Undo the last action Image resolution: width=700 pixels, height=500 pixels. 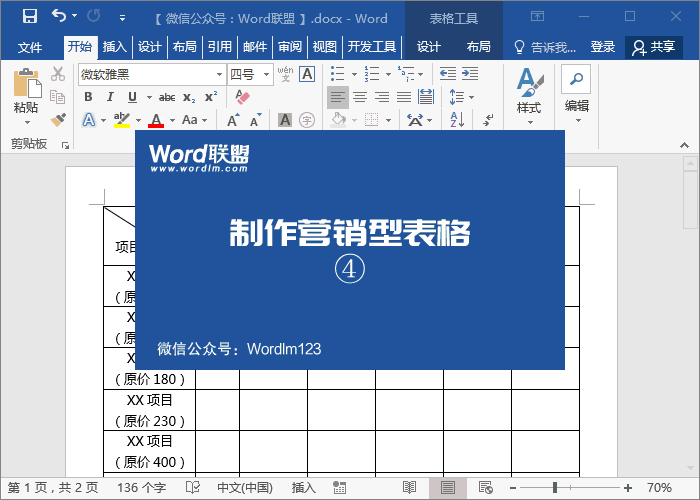point(59,16)
